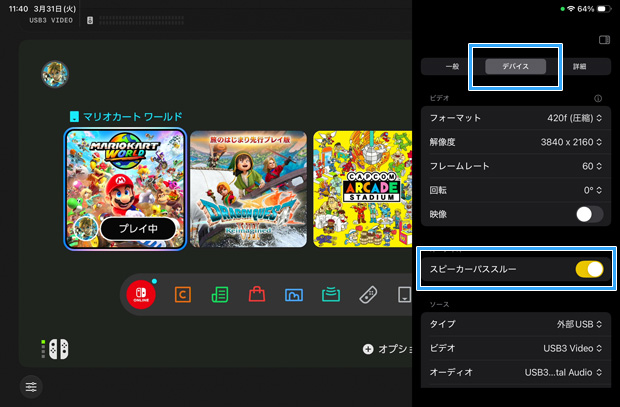Open the green News icon
Image resolution: width=620 pixels, height=407 pixels.
click(220, 295)
